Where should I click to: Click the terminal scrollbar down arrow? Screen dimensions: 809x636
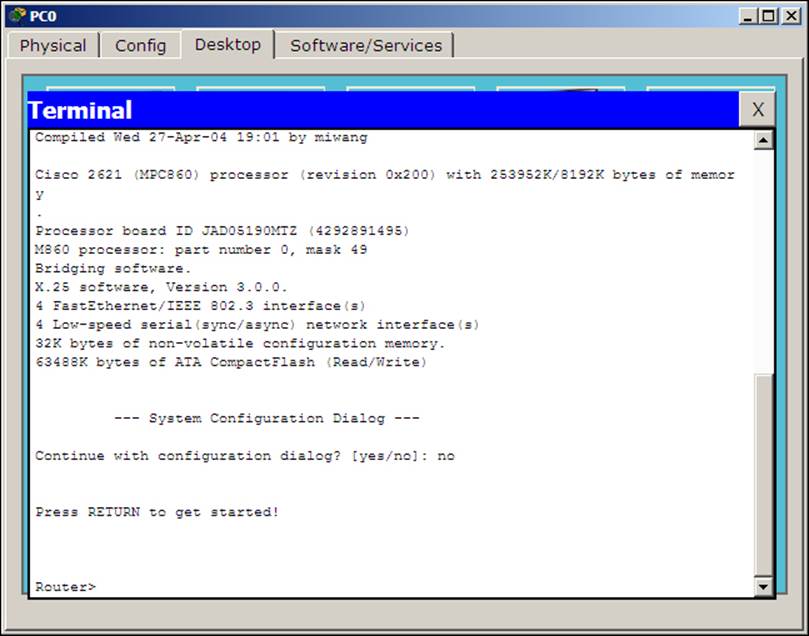[x=764, y=586]
